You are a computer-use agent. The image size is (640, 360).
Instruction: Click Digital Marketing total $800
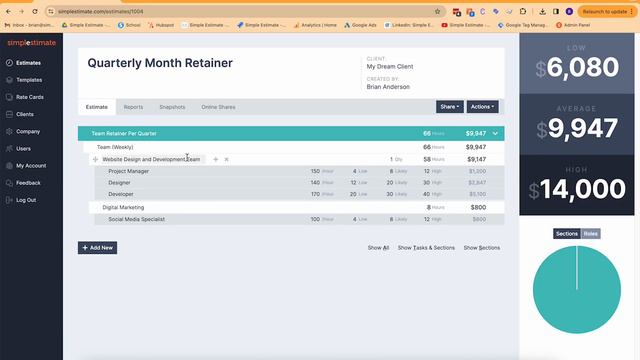[478, 207]
